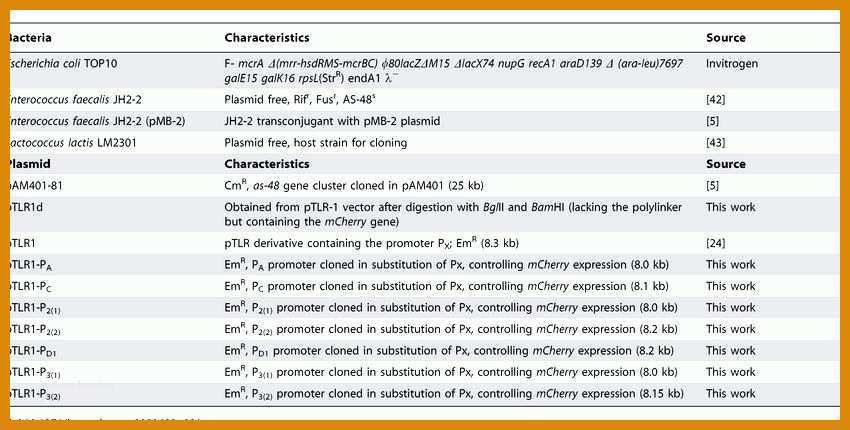Screen dimensions: 850x430
Task: Click Enterococcus faecalis JH2-2 (pMB-2) entry
Action: pos(98,121)
